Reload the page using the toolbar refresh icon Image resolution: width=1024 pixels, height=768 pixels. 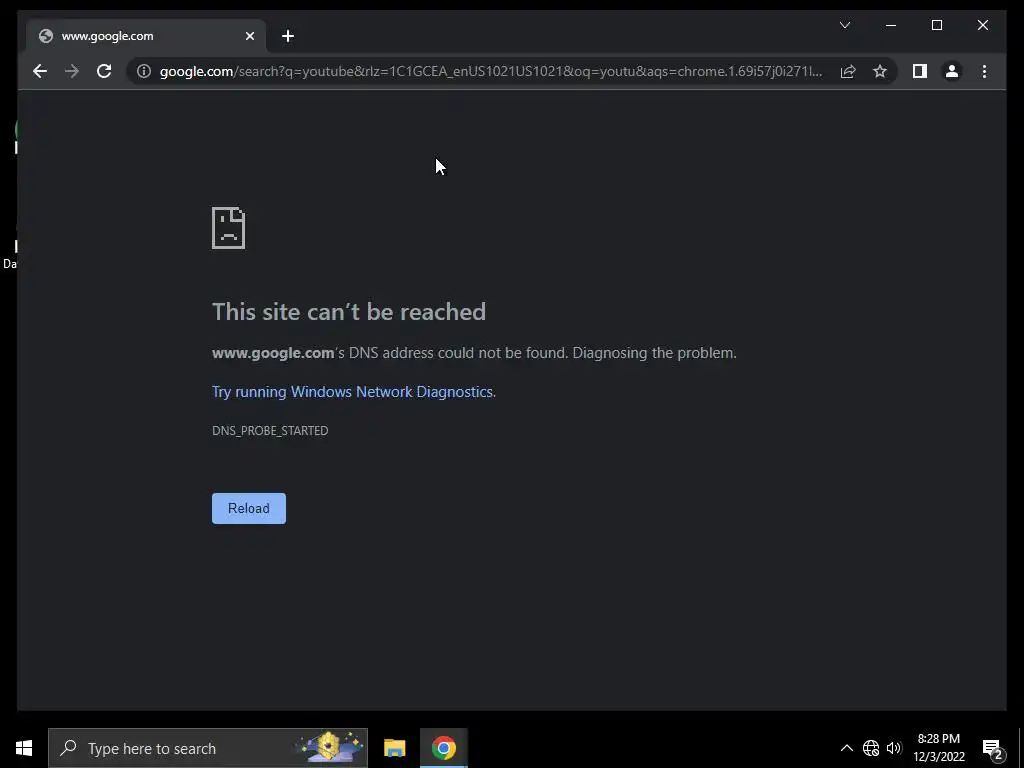click(x=104, y=71)
